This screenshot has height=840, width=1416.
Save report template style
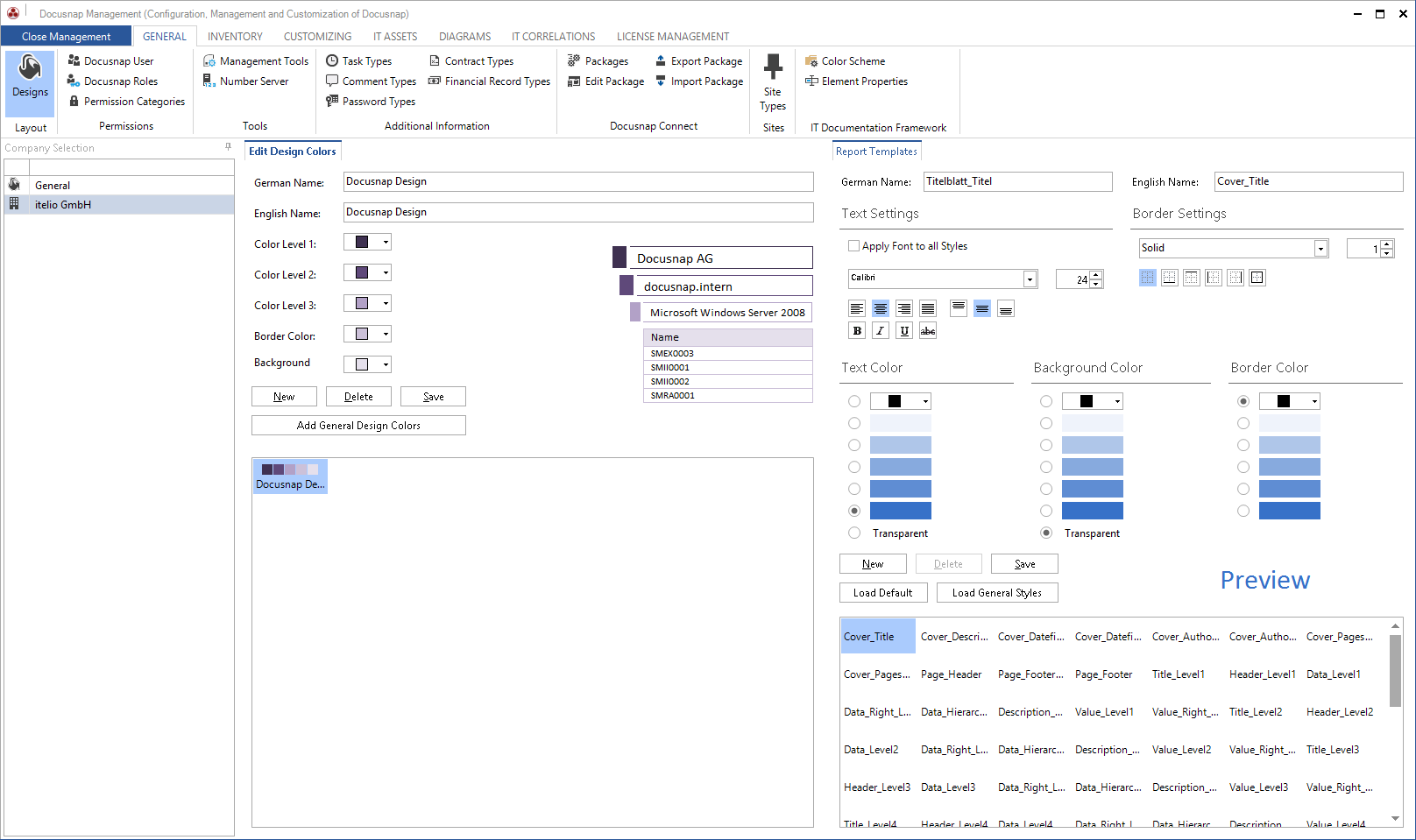pos(1024,564)
